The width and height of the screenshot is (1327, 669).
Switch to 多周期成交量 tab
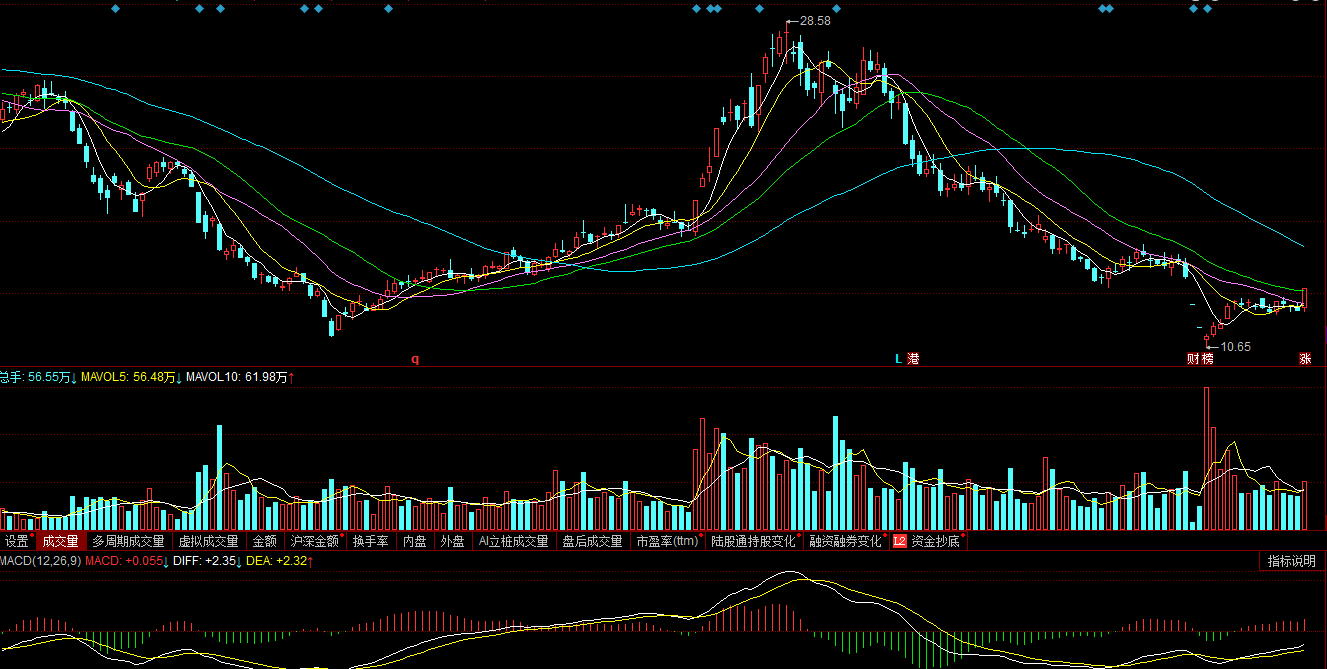point(128,541)
